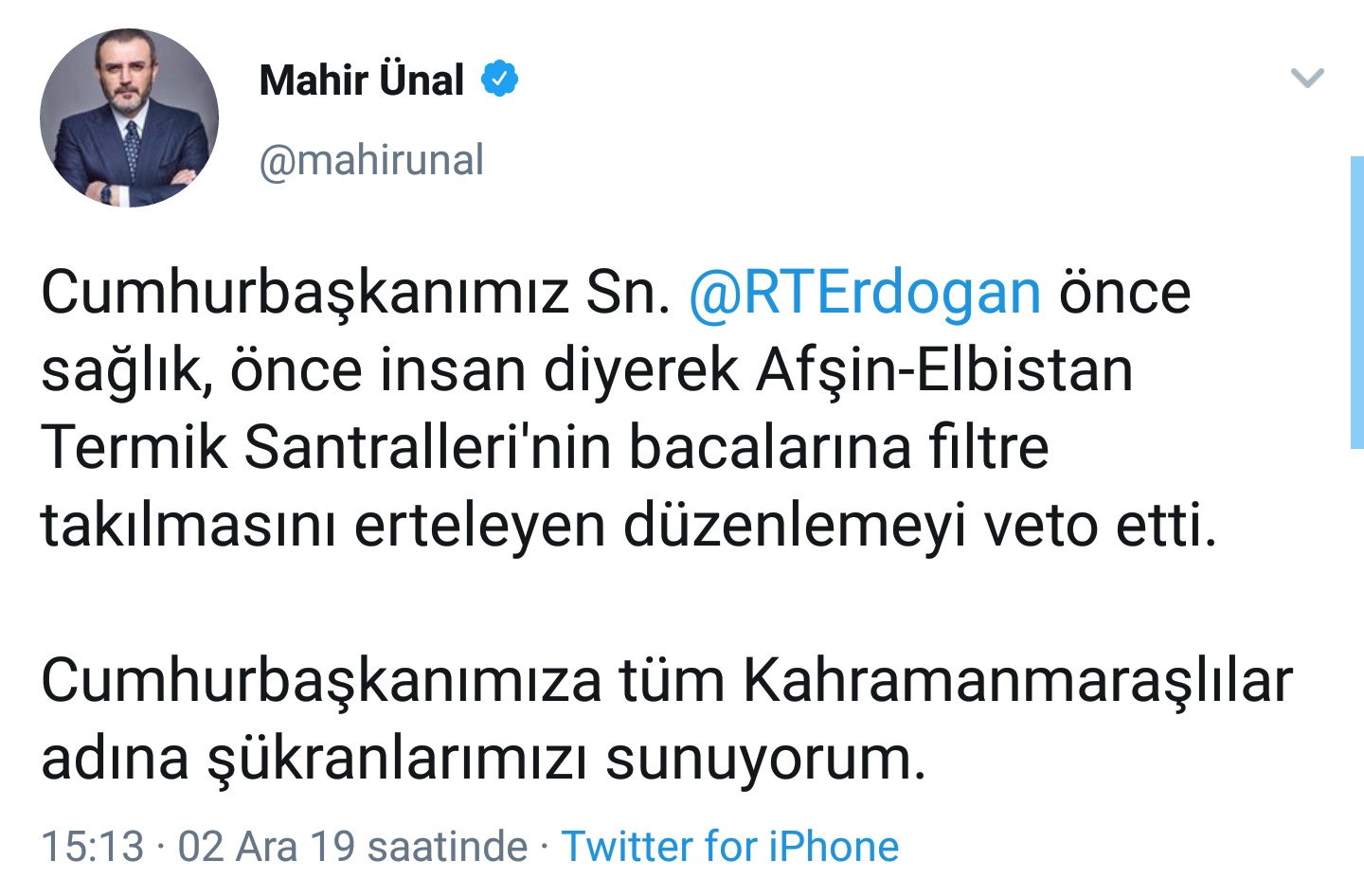Viewport: 1364px width, 896px height.
Task: Click the word Afşin-Elbistan in the tweet
Action: tap(944, 369)
